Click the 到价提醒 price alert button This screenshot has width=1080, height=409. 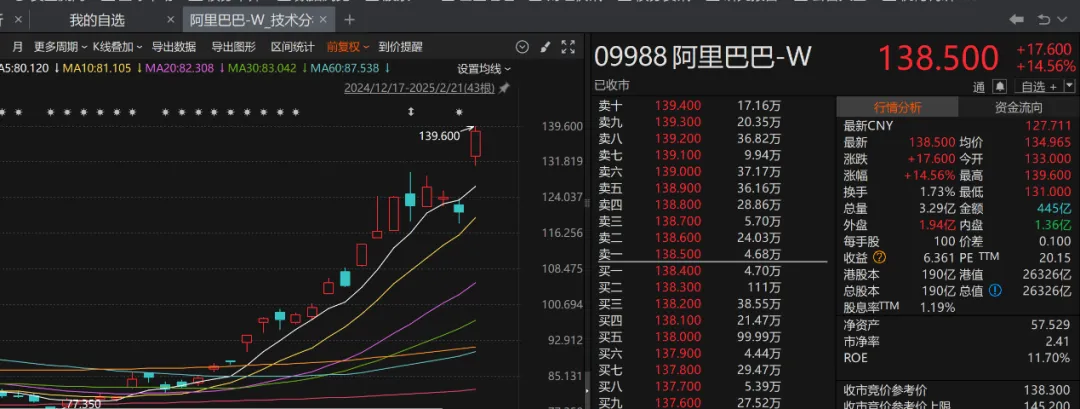400,47
